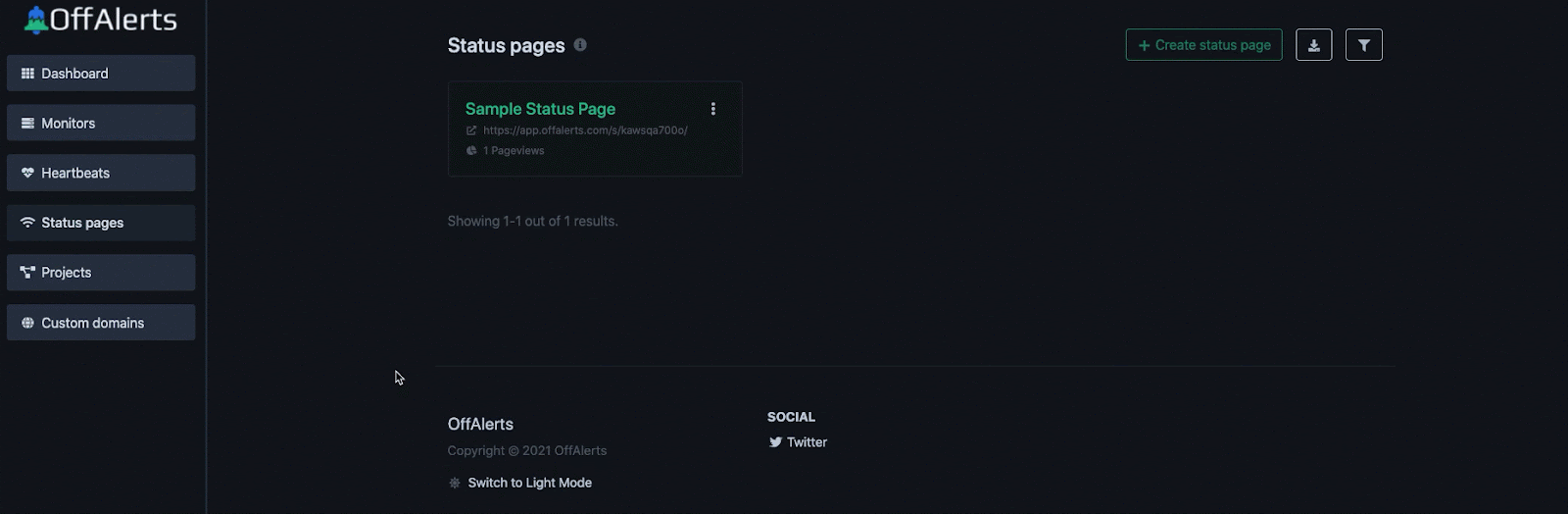This screenshot has height=514, width=1568.
Task: Open the filter funnel icon button
Action: coord(1364,45)
